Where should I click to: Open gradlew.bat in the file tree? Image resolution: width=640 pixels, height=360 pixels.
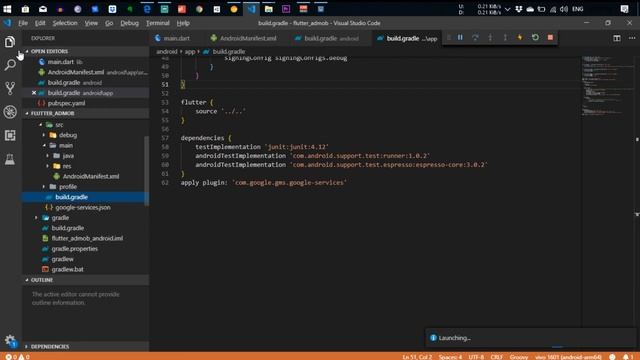[x=67, y=269]
